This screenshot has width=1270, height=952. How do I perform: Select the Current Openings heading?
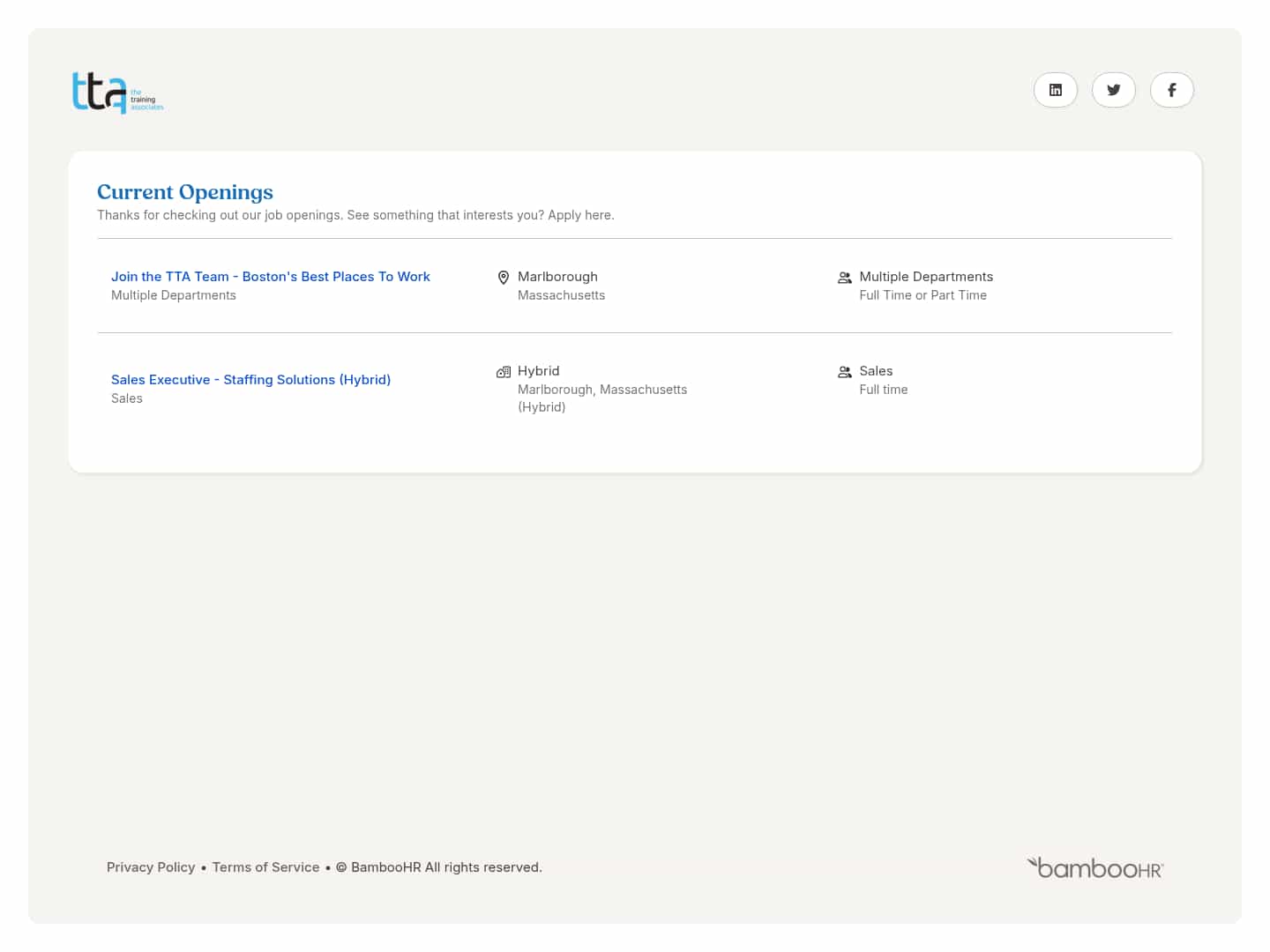tap(184, 191)
